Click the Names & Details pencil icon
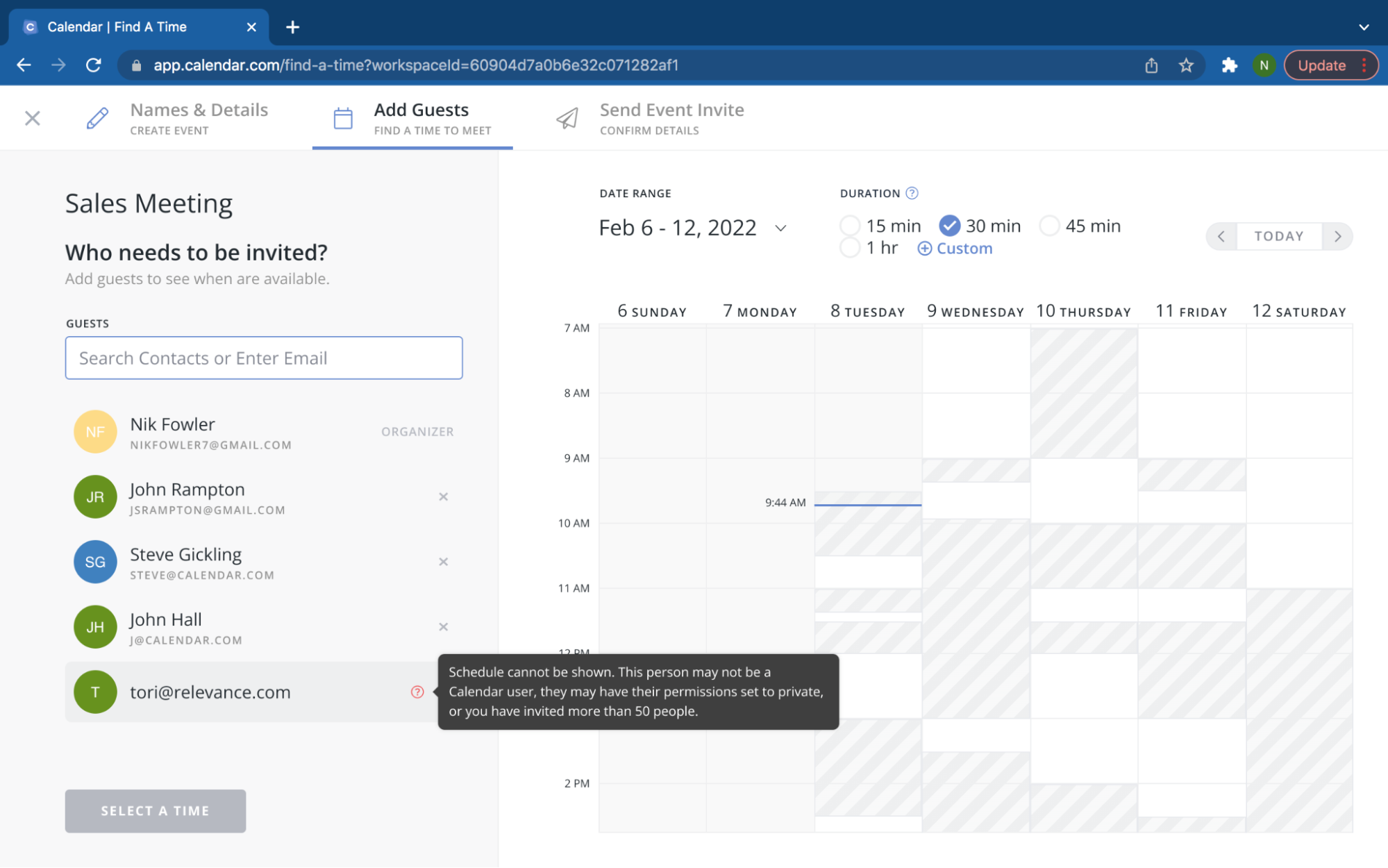Viewport: 1388px width, 868px height. click(96, 118)
